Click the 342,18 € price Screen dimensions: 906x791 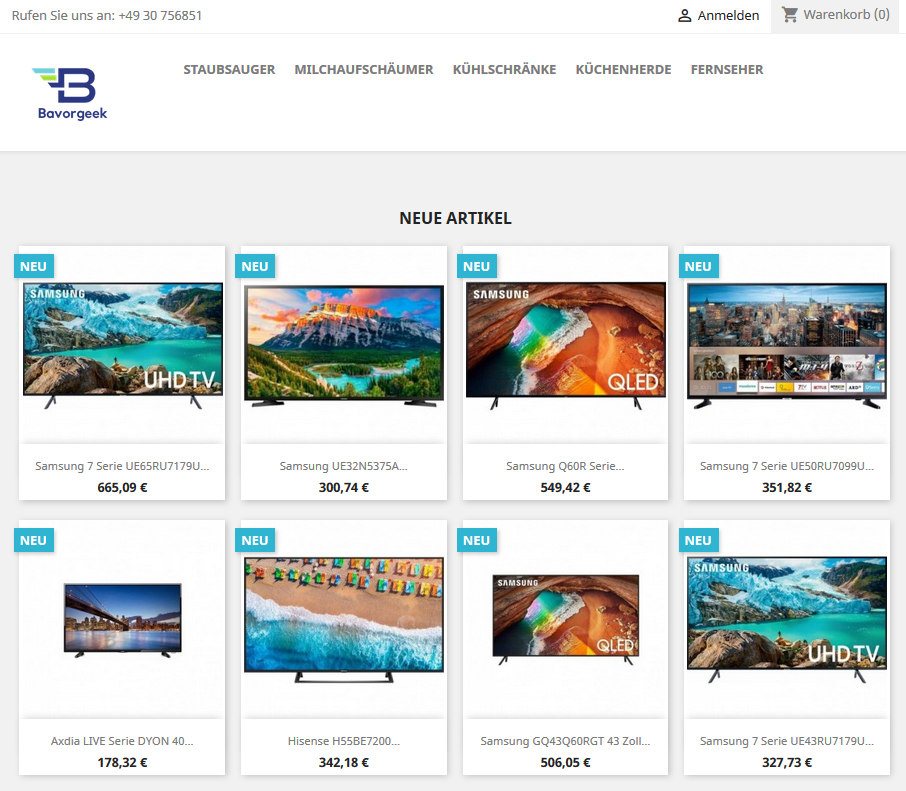point(344,763)
